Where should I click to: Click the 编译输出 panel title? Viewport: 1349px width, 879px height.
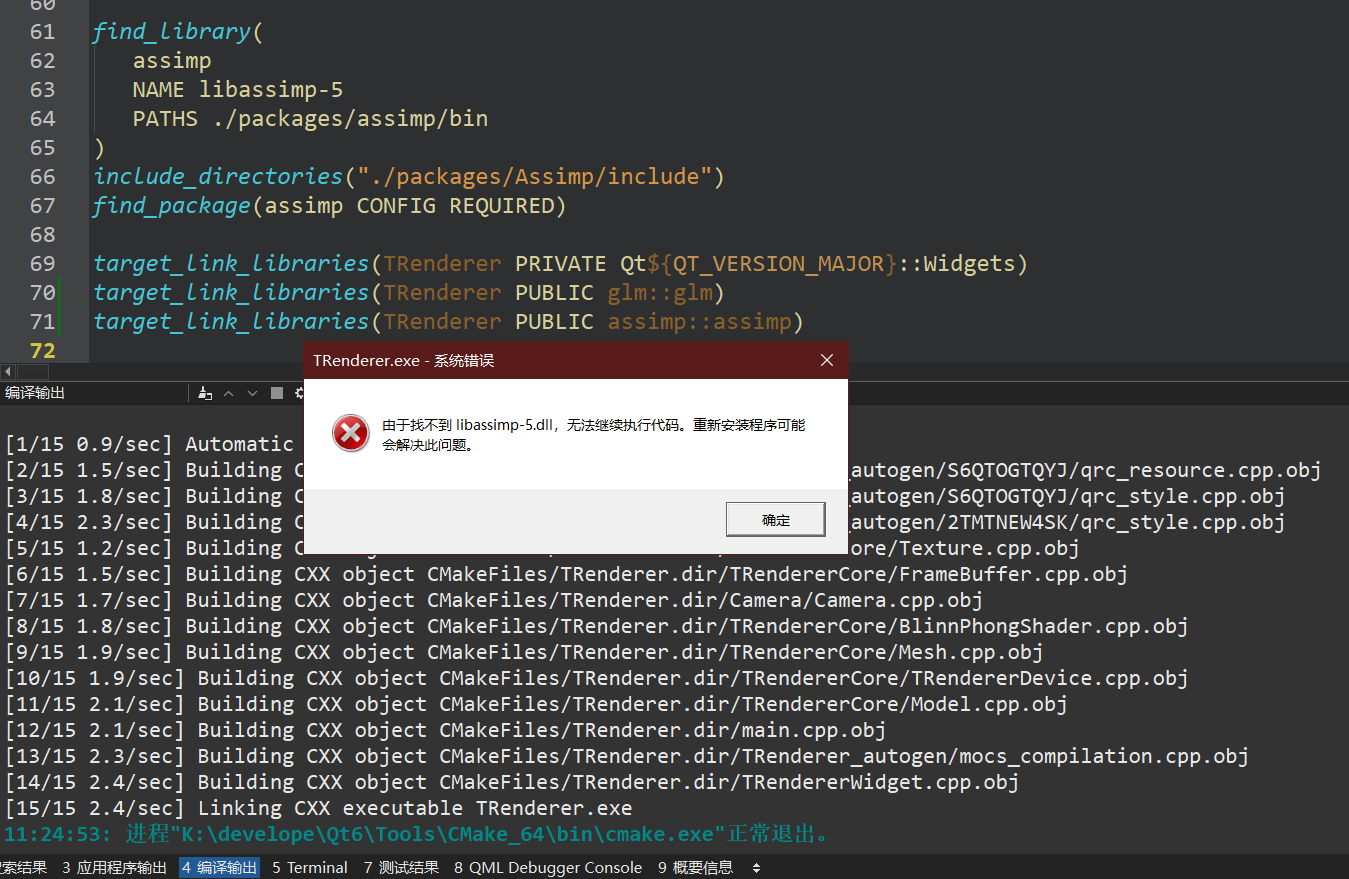(35, 393)
